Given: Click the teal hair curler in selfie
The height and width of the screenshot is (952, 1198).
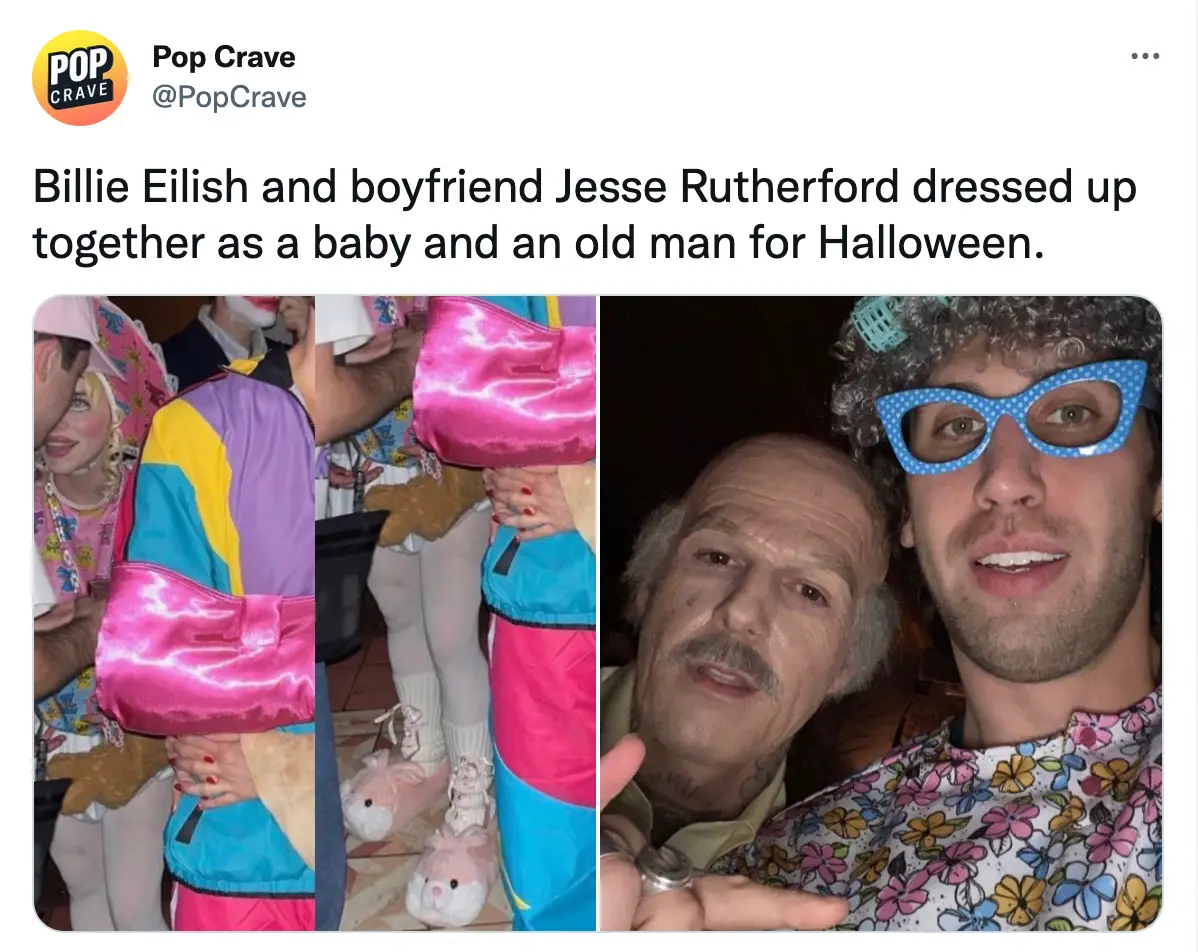Looking at the screenshot, I should point(880,324).
